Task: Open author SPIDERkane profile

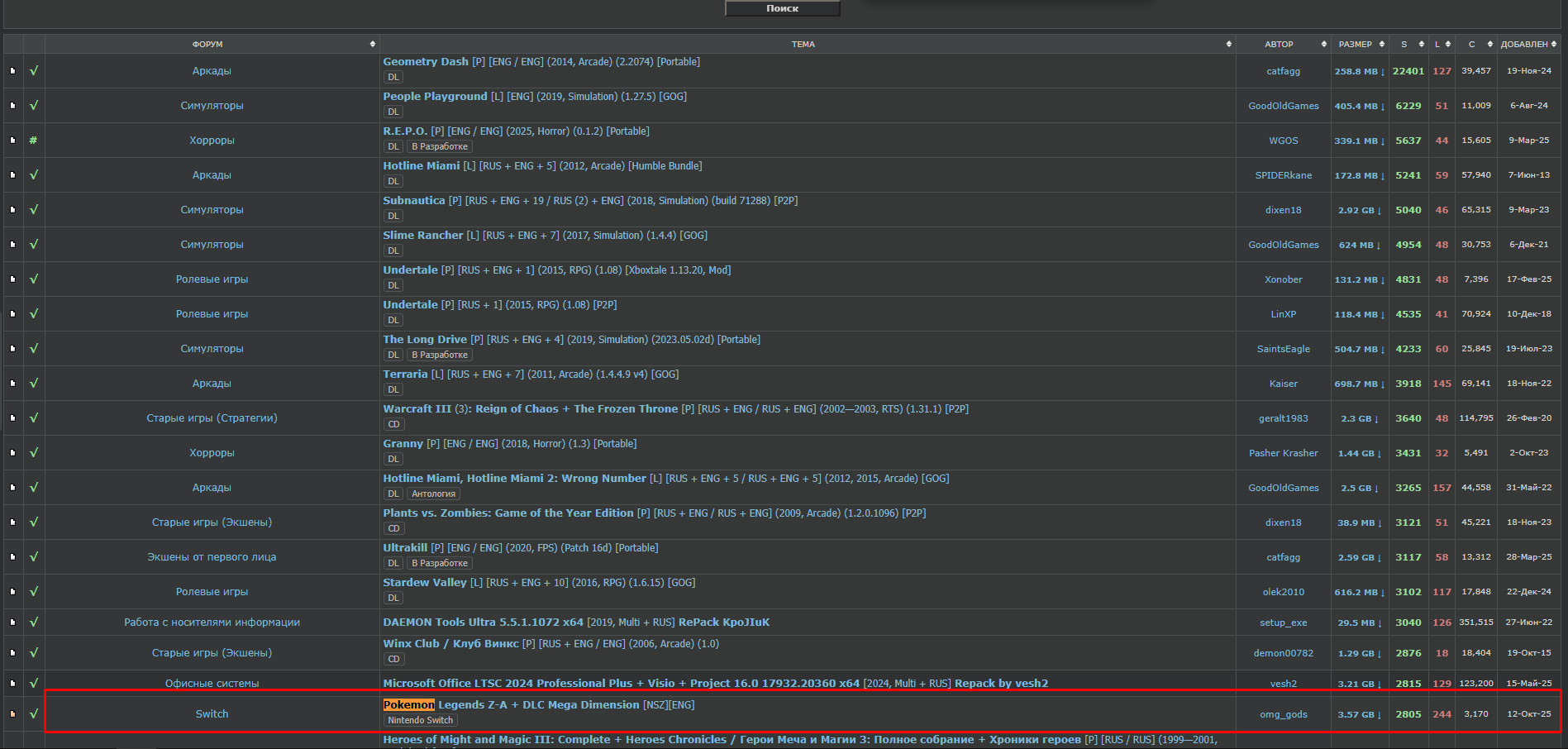Action: point(1283,175)
